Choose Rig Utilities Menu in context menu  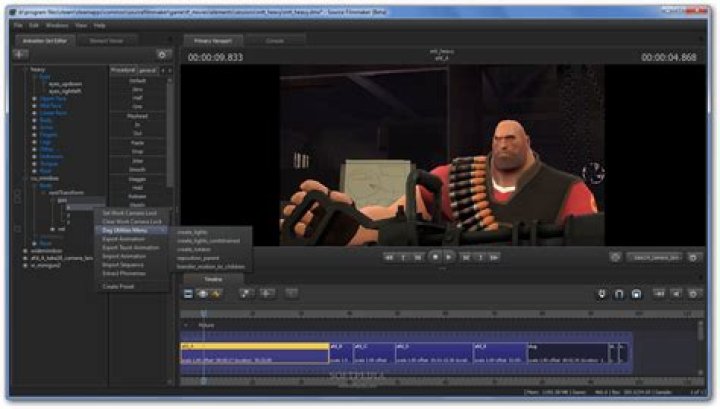click(126, 230)
